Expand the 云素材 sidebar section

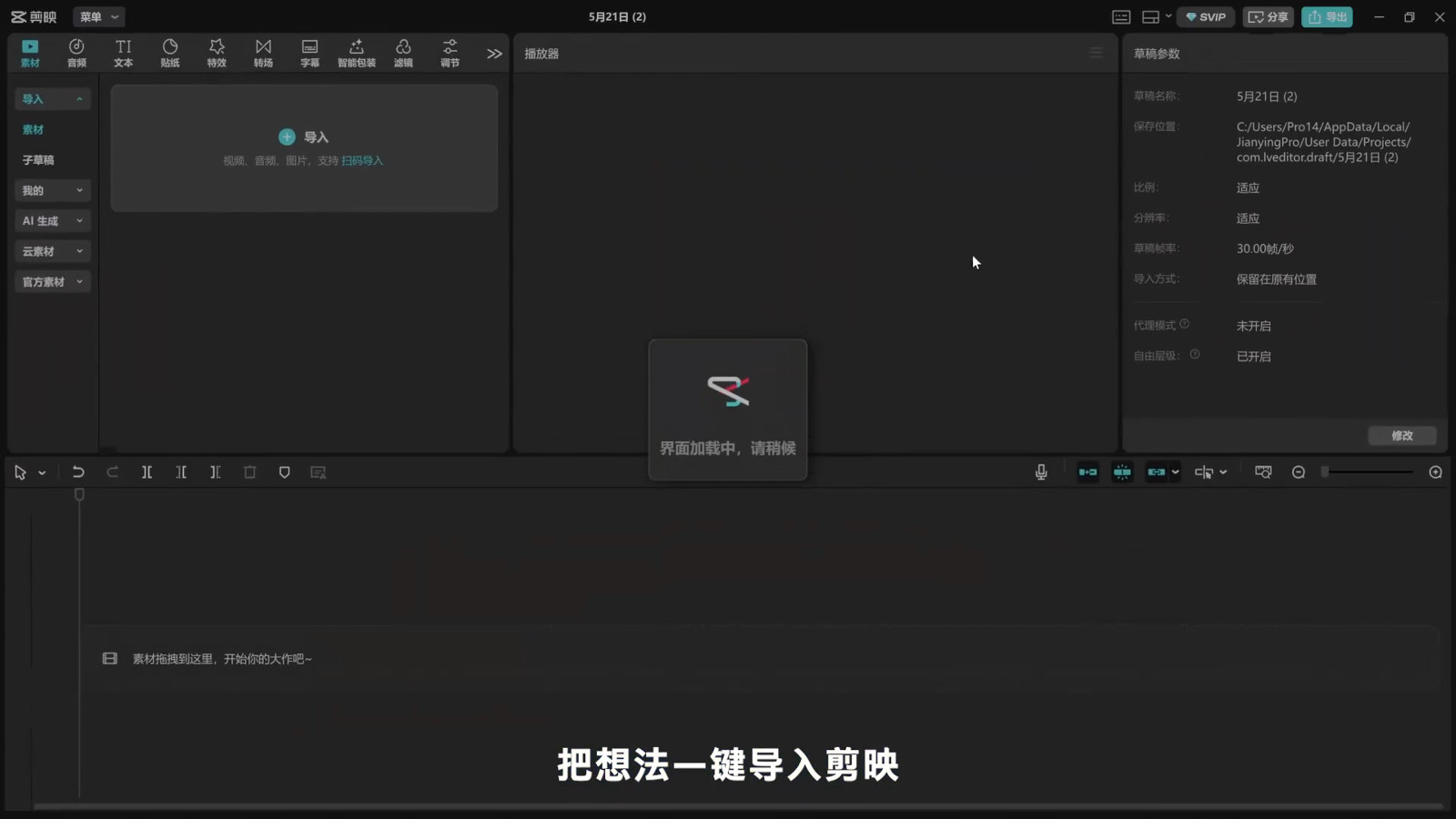point(53,251)
